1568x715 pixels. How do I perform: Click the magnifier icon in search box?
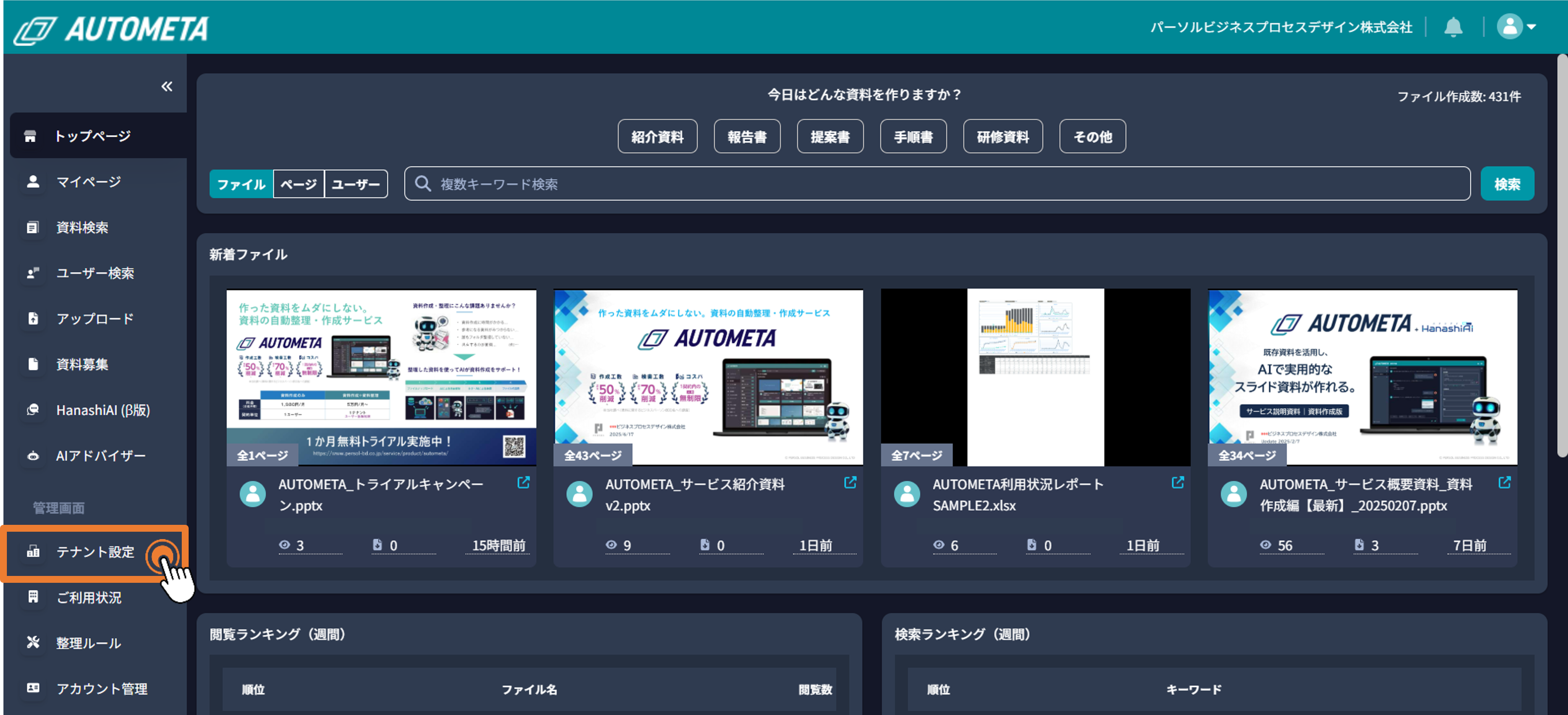422,184
